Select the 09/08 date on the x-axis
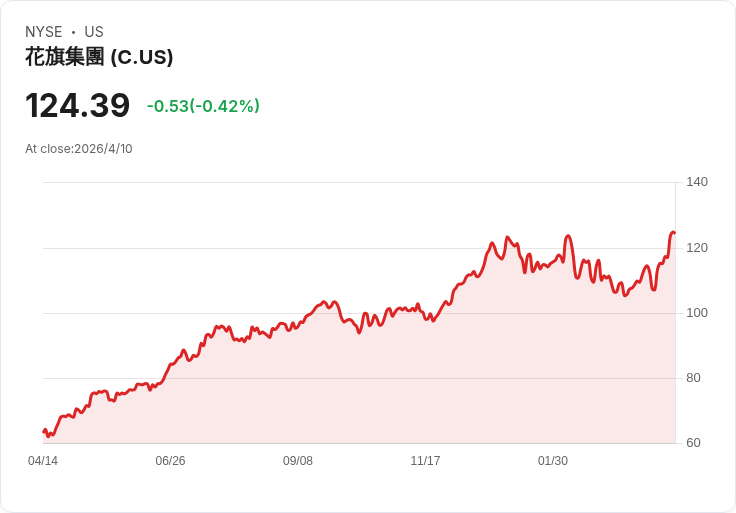Viewport: 736px width, 513px height. (298, 461)
